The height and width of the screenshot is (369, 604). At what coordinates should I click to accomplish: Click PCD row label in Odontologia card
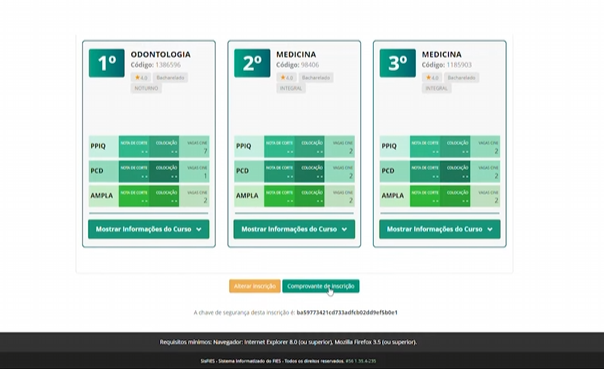pyautogui.click(x=97, y=171)
